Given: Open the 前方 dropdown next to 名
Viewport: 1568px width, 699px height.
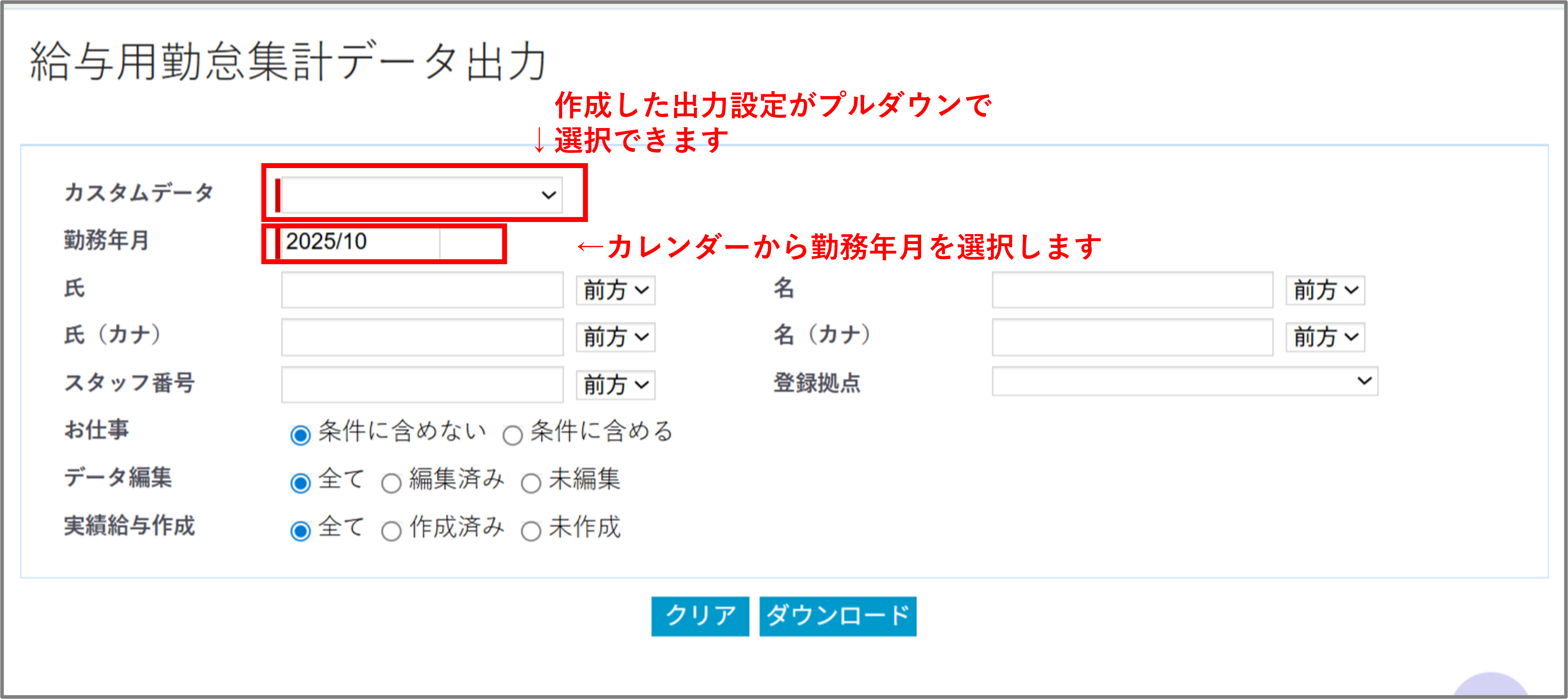Looking at the screenshot, I should tap(1324, 290).
